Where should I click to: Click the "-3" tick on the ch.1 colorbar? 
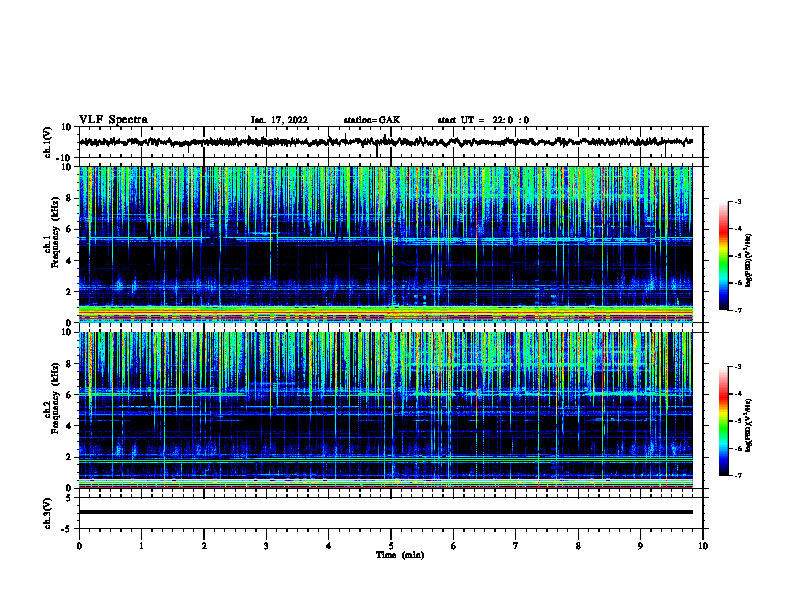click(737, 201)
